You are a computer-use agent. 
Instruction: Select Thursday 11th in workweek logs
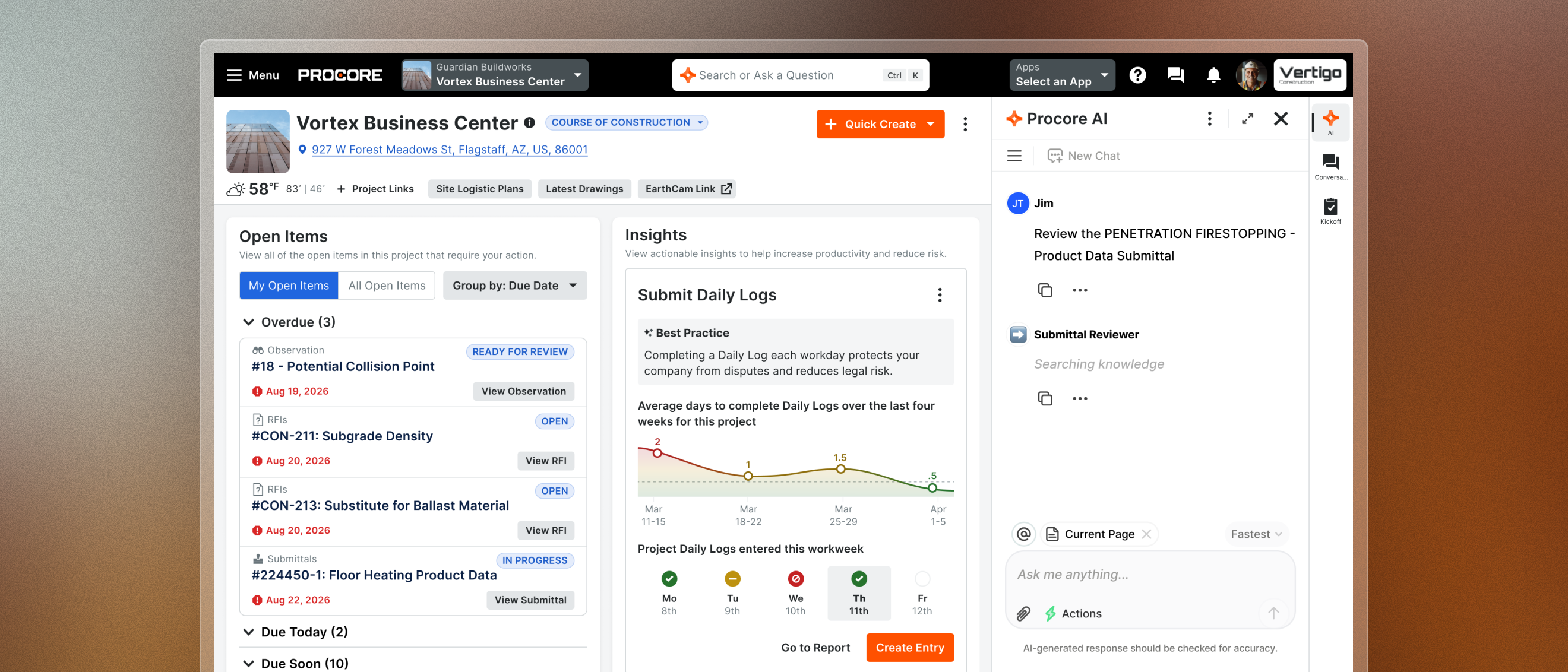858,593
